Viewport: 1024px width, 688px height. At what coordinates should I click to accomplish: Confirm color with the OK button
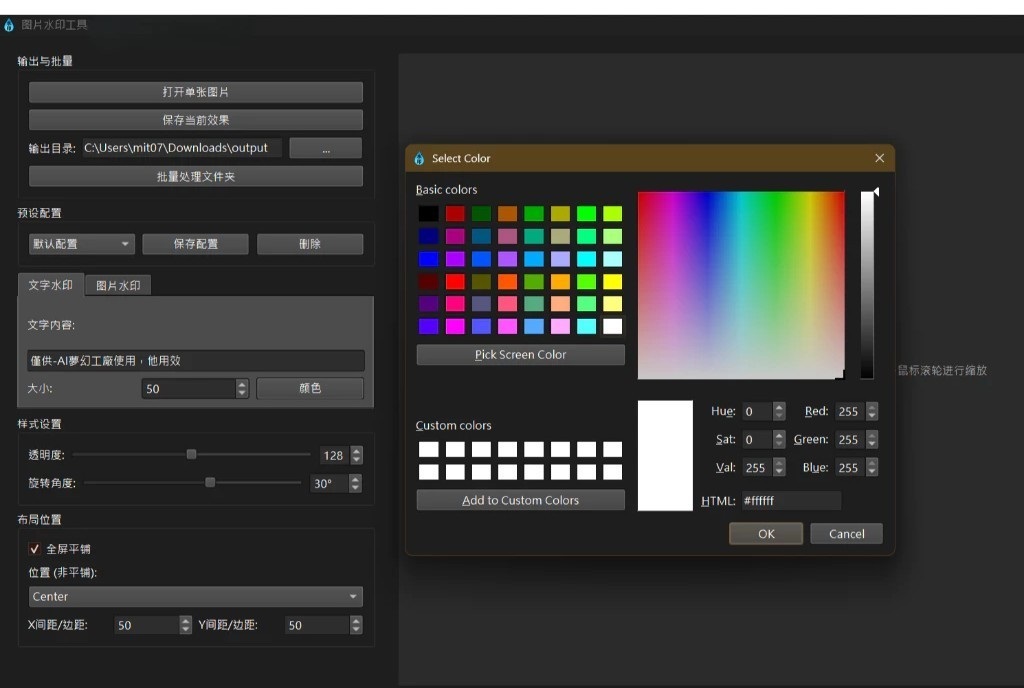click(766, 534)
